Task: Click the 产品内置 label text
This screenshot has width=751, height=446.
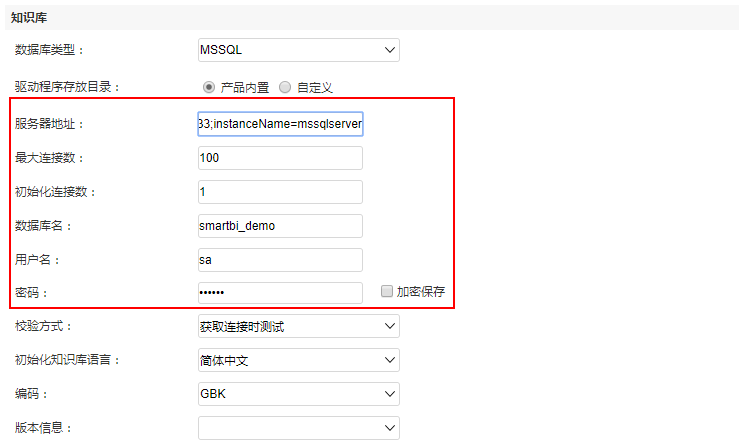Action: pyautogui.click(x=245, y=88)
